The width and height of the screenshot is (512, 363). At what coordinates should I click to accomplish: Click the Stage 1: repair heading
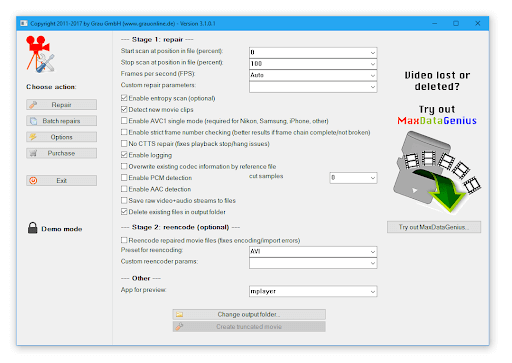(157, 39)
